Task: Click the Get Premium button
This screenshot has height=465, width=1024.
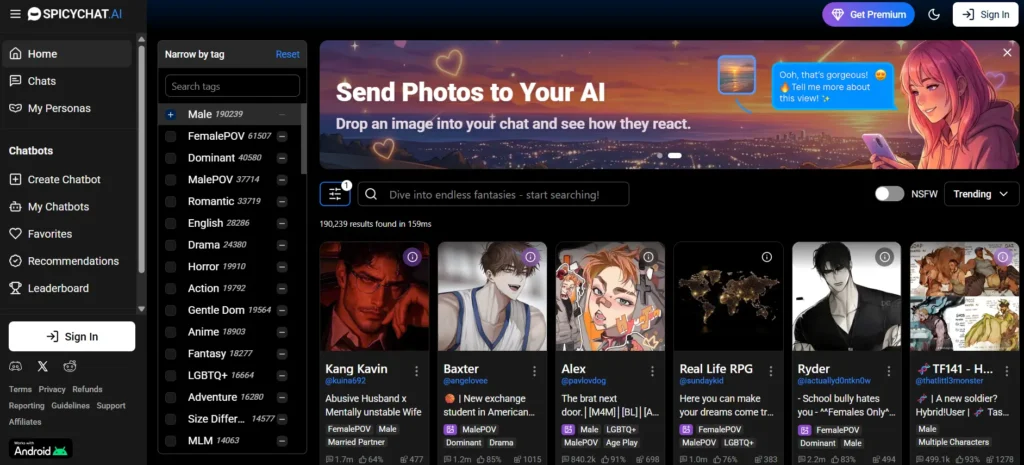Action: 868,14
